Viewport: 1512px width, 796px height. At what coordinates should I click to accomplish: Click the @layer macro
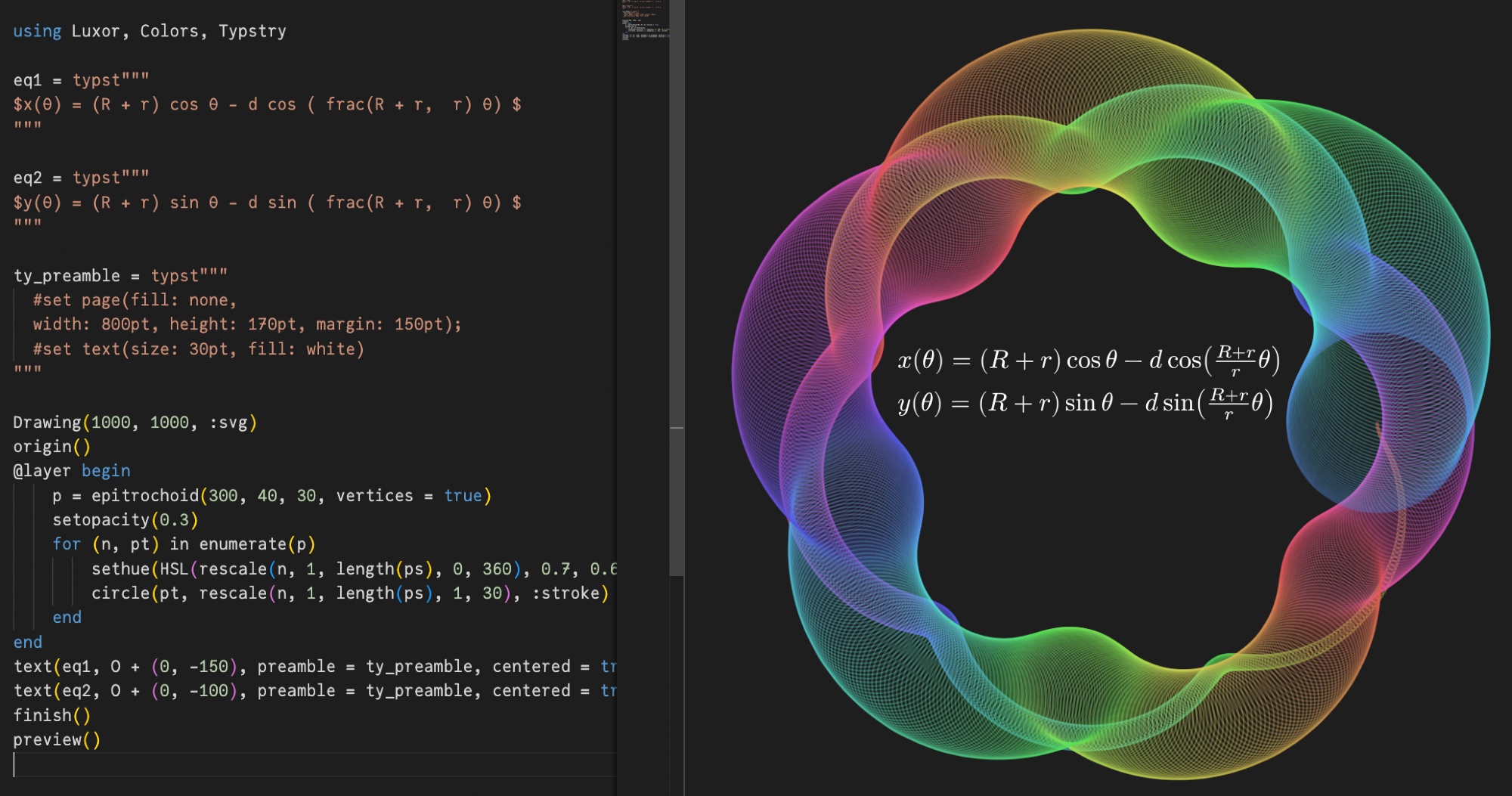(x=42, y=471)
